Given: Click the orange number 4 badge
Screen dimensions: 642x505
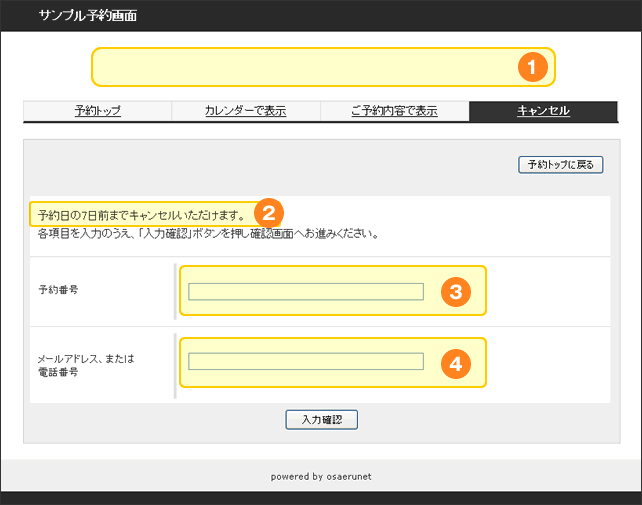Looking at the screenshot, I should (455, 364).
